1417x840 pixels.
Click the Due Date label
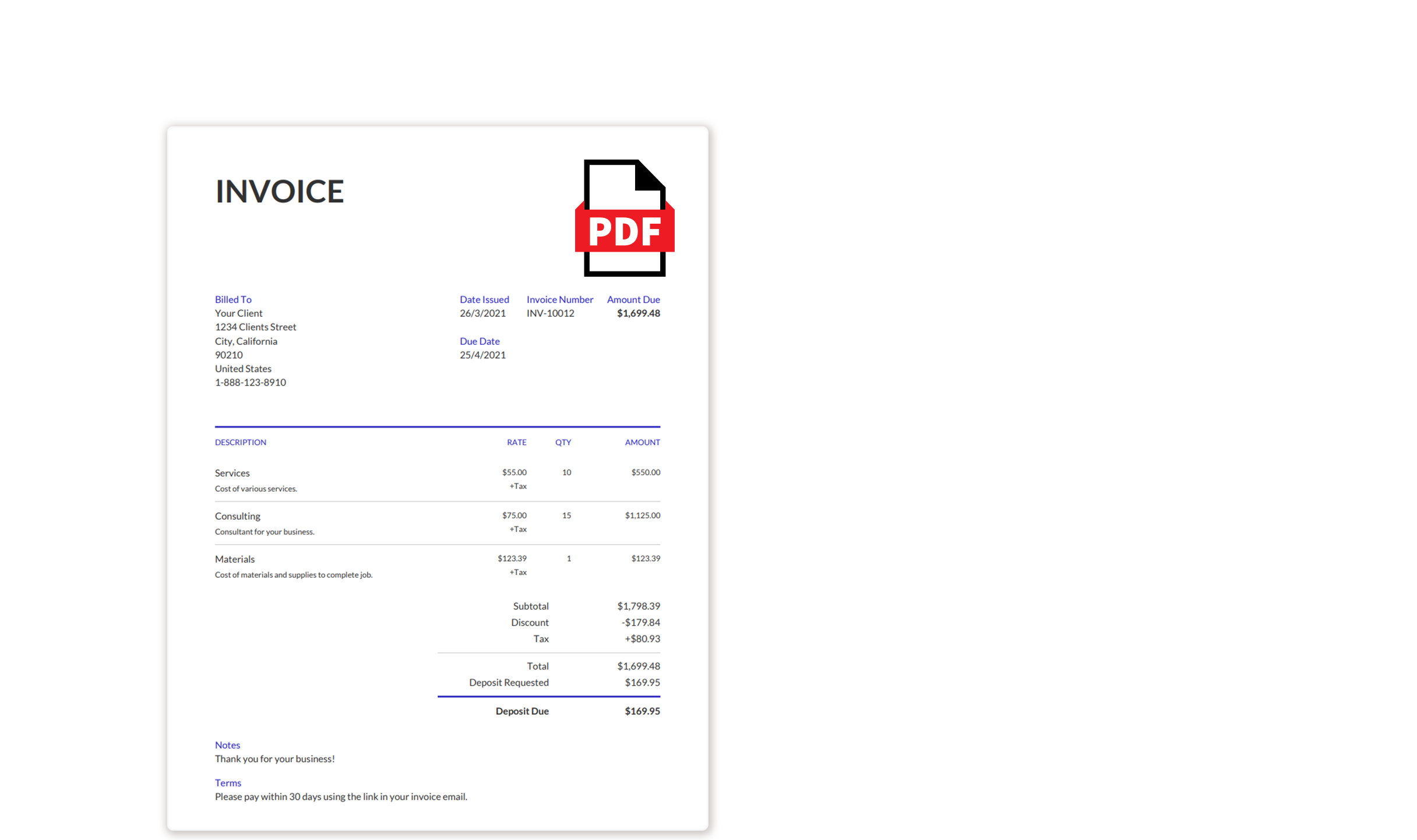click(x=479, y=341)
